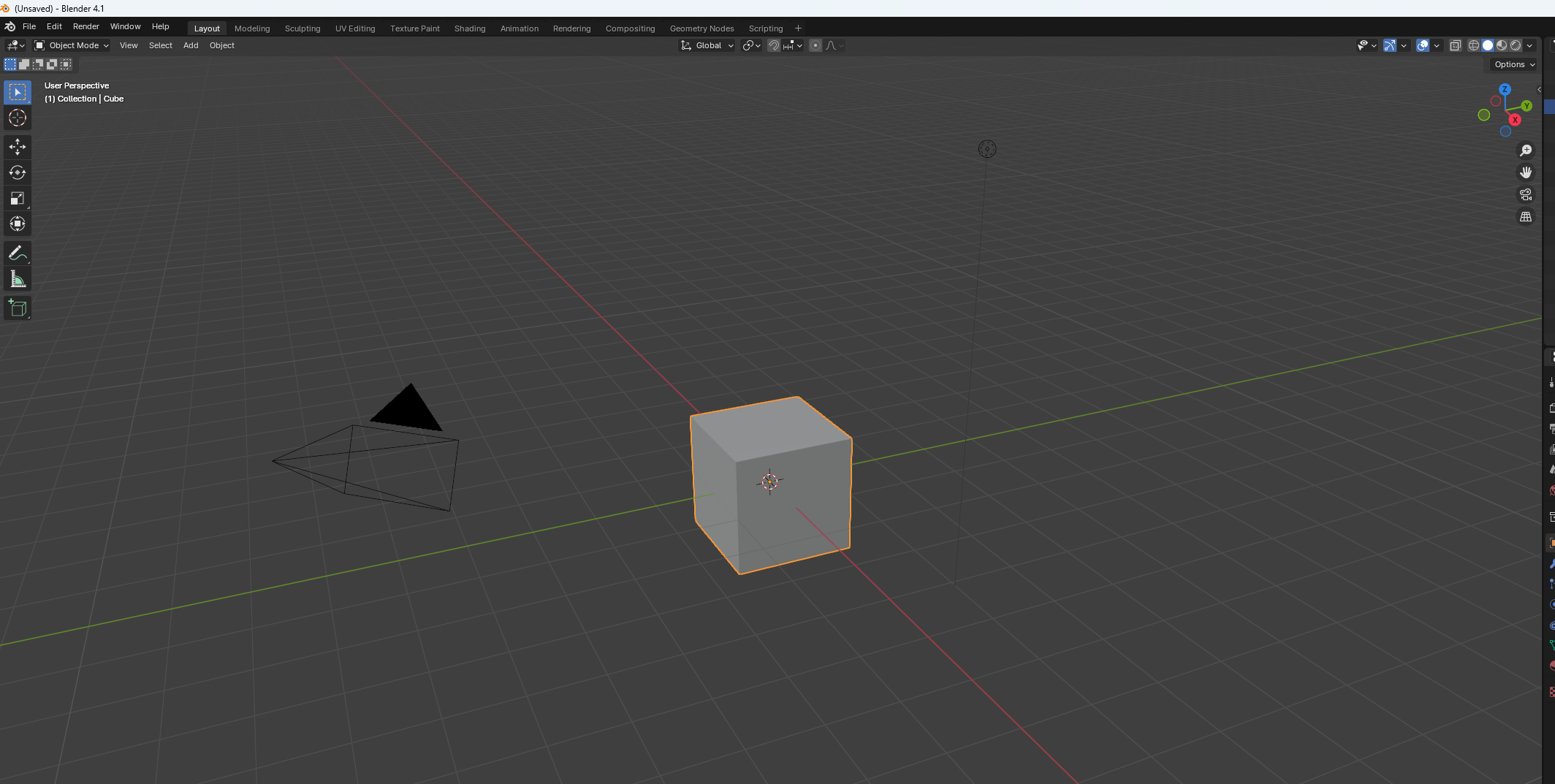
Task: Pick the Annotate pencil tool
Action: (18, 254)
